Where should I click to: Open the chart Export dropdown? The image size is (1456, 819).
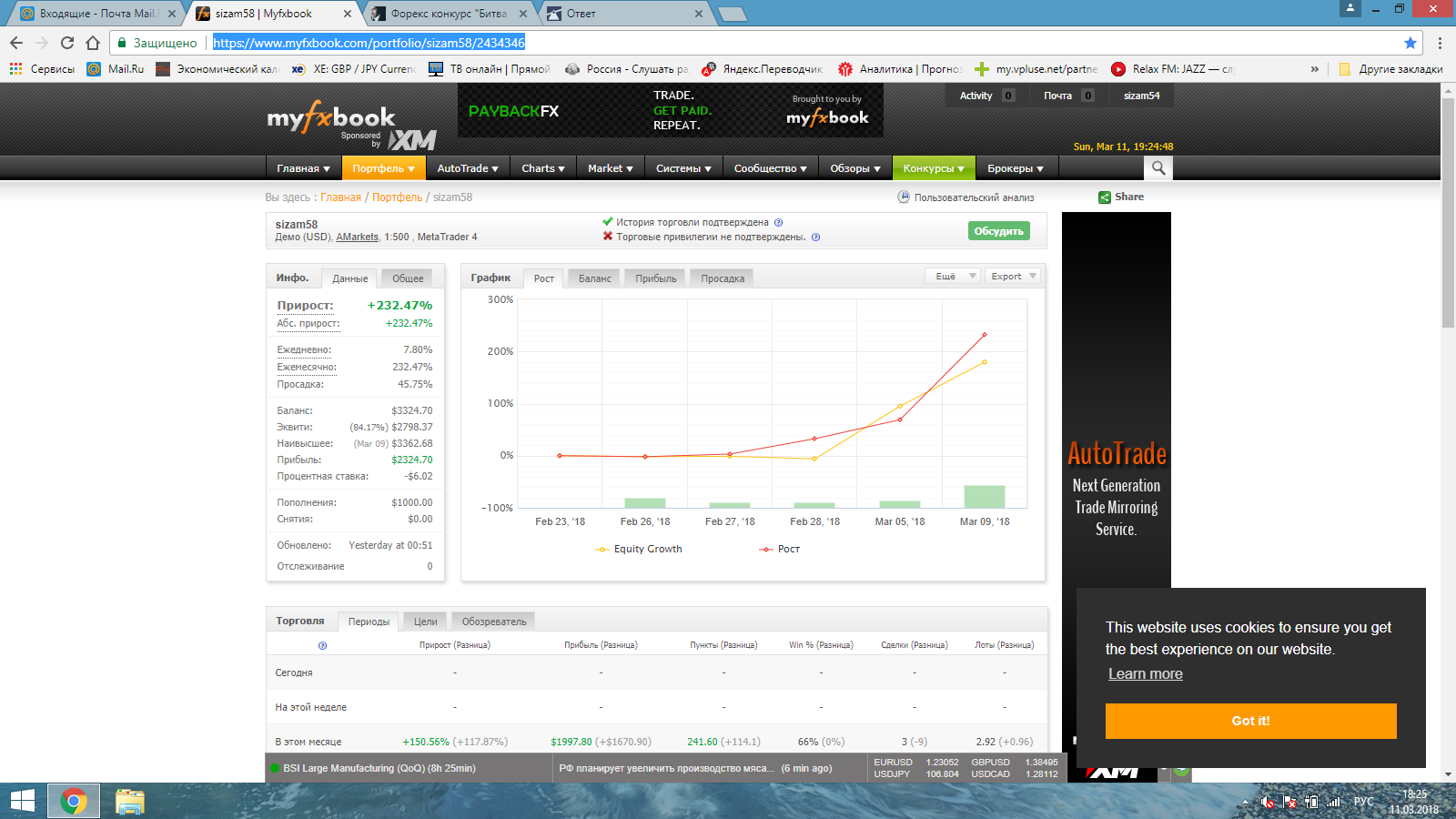(x=1012, y=276)
